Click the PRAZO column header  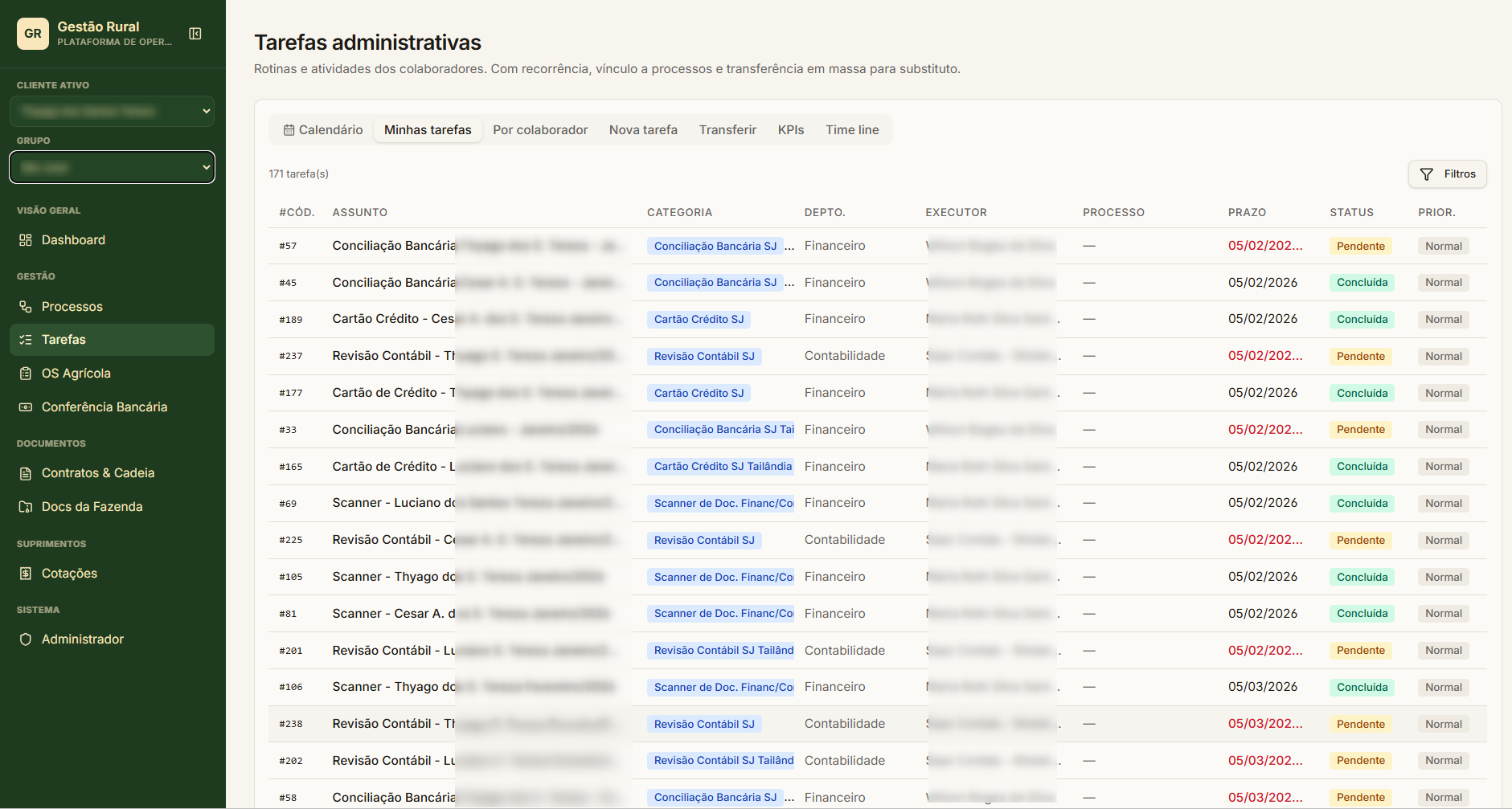coord(1247,213)
